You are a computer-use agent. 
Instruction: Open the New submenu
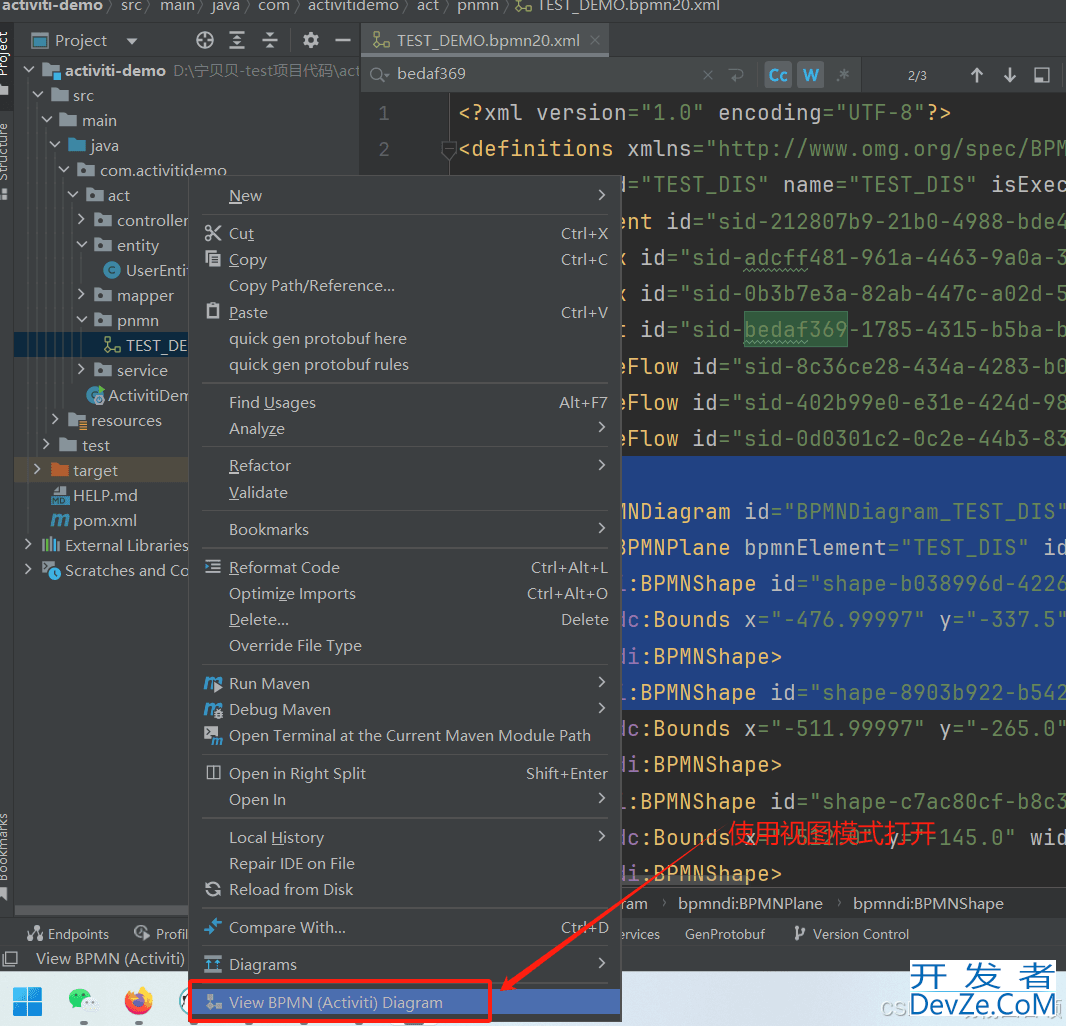[x=405, y=196]
